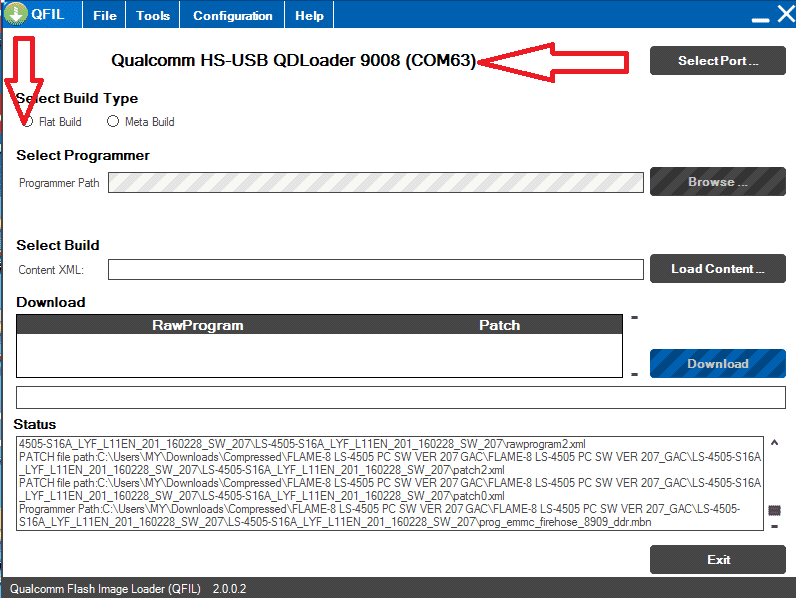Click the Browse button for programmer
This screenshot has height=598, width=796.
718,181
